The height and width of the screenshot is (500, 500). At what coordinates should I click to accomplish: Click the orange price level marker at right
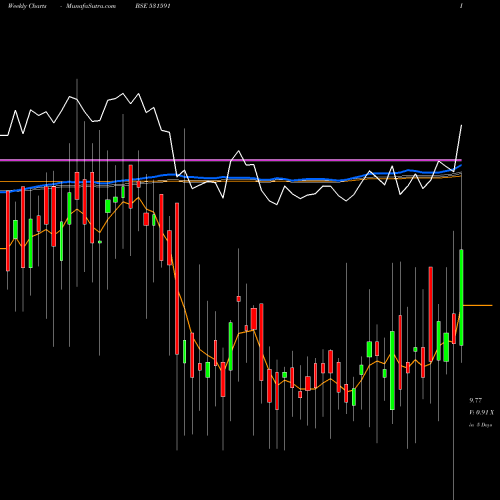tap(478, 305)
